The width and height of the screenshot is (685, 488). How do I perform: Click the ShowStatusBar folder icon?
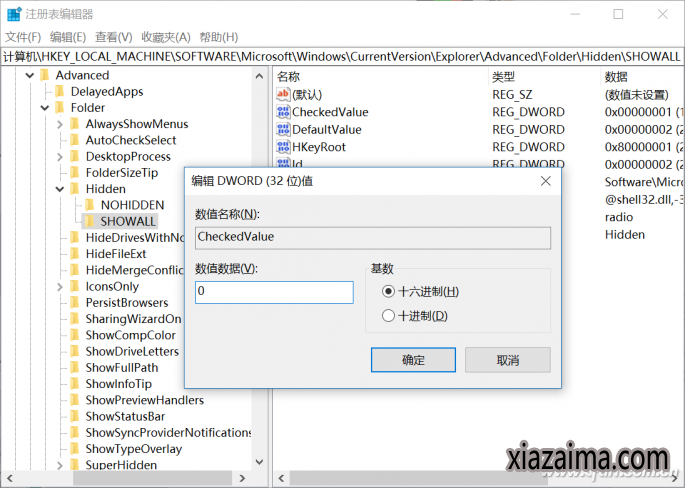pyautogui.click(x=75, y=416)
